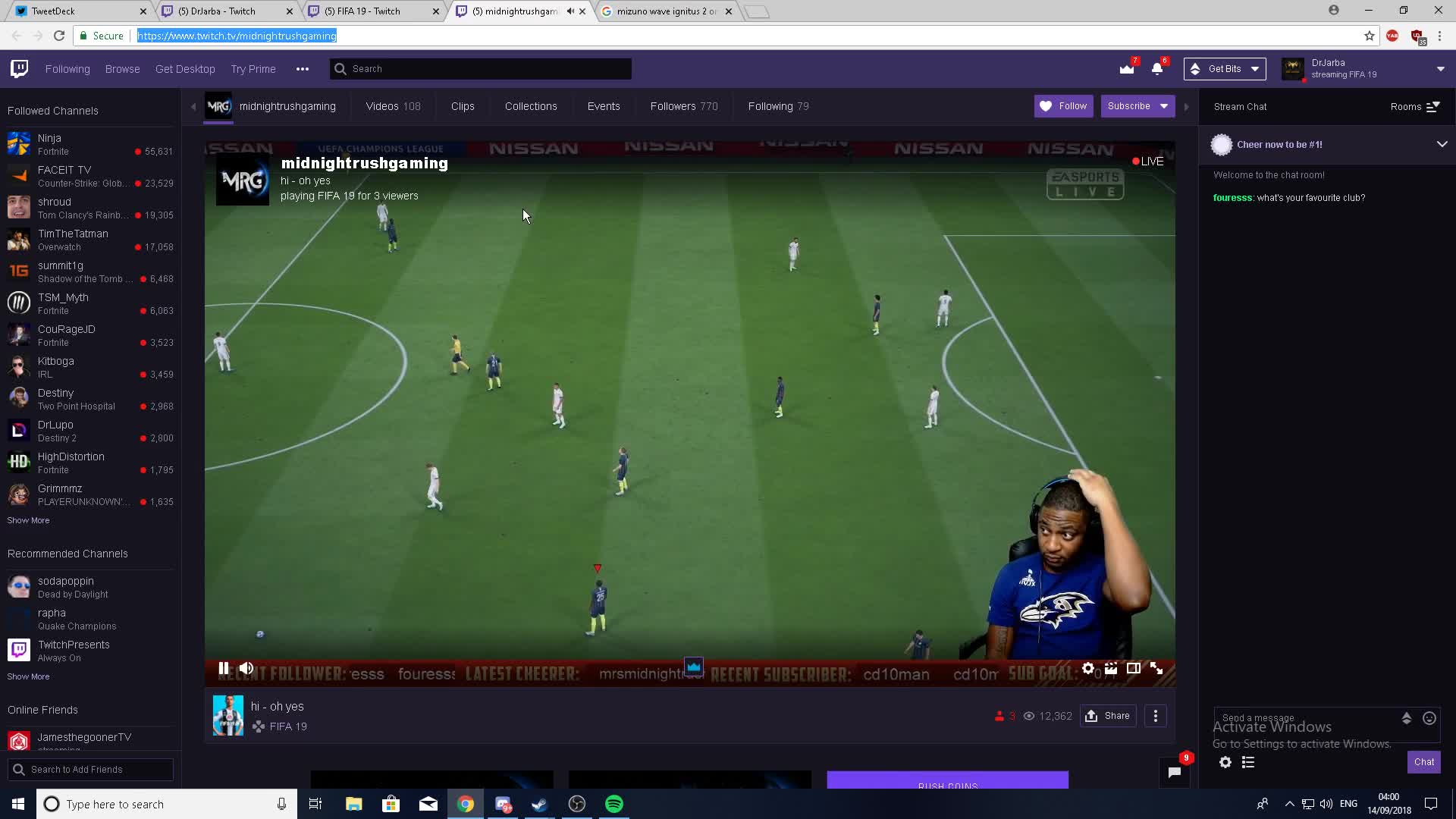Viewport: 1456px width, 819px height.
Task: Open the chat Rooms list
Action: (1415, 107)
